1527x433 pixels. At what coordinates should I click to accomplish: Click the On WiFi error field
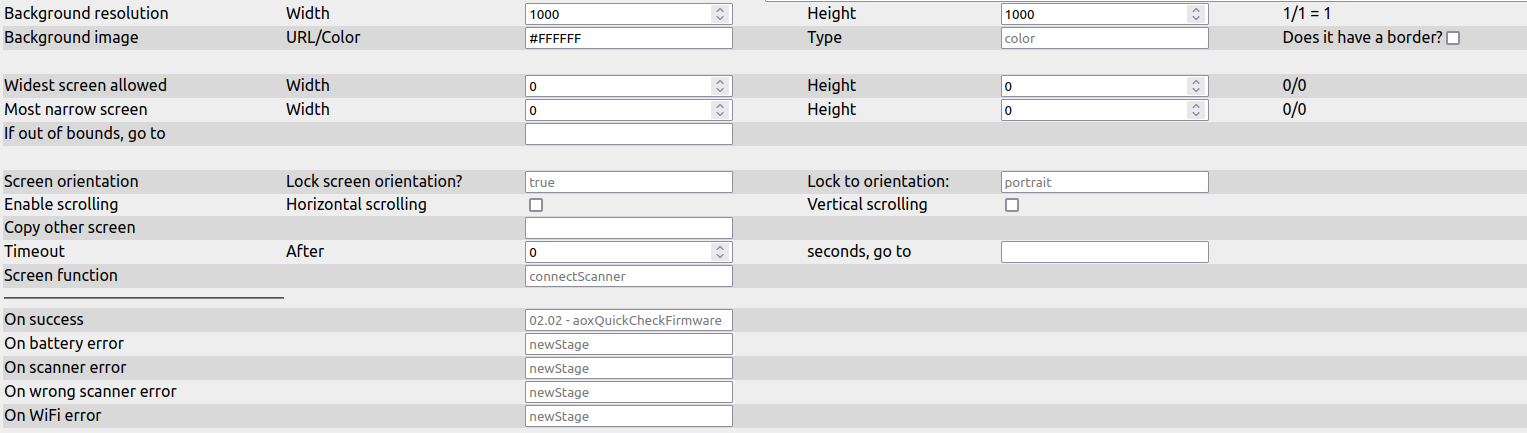[628, 416]
